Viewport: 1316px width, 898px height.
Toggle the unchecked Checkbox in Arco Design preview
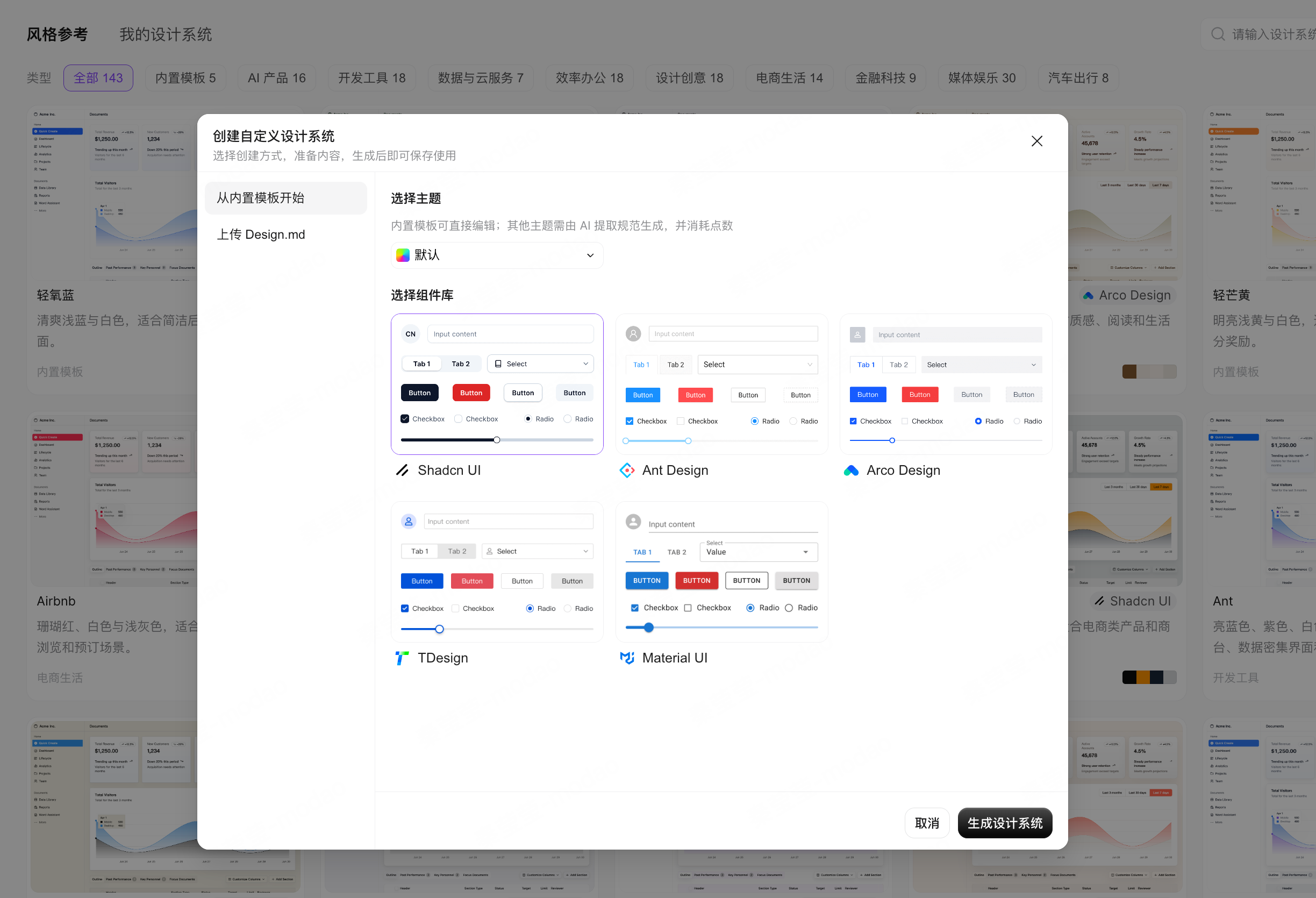tap(904, 421)
